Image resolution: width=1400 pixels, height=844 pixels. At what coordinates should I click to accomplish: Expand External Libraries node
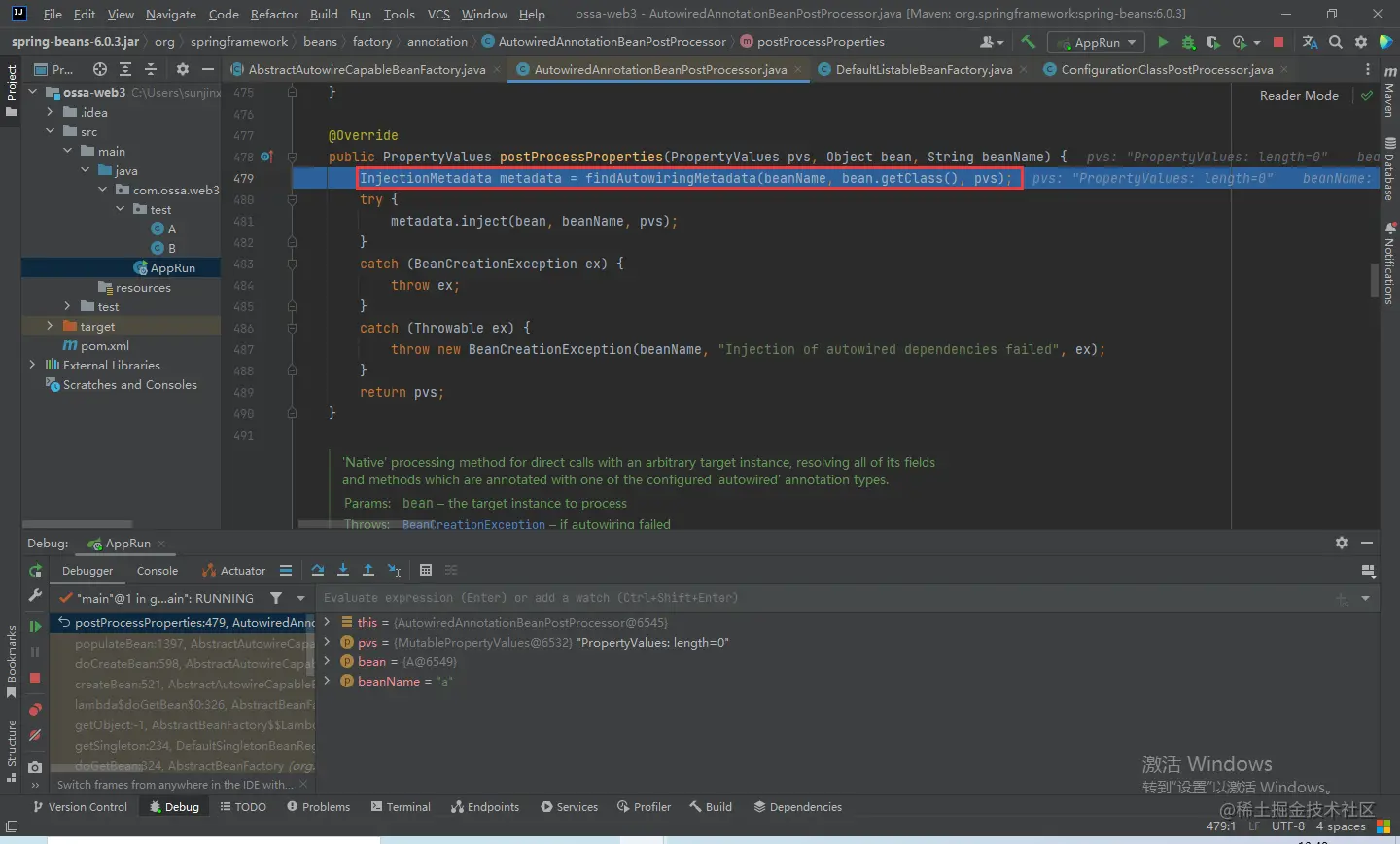pos(32,365)
